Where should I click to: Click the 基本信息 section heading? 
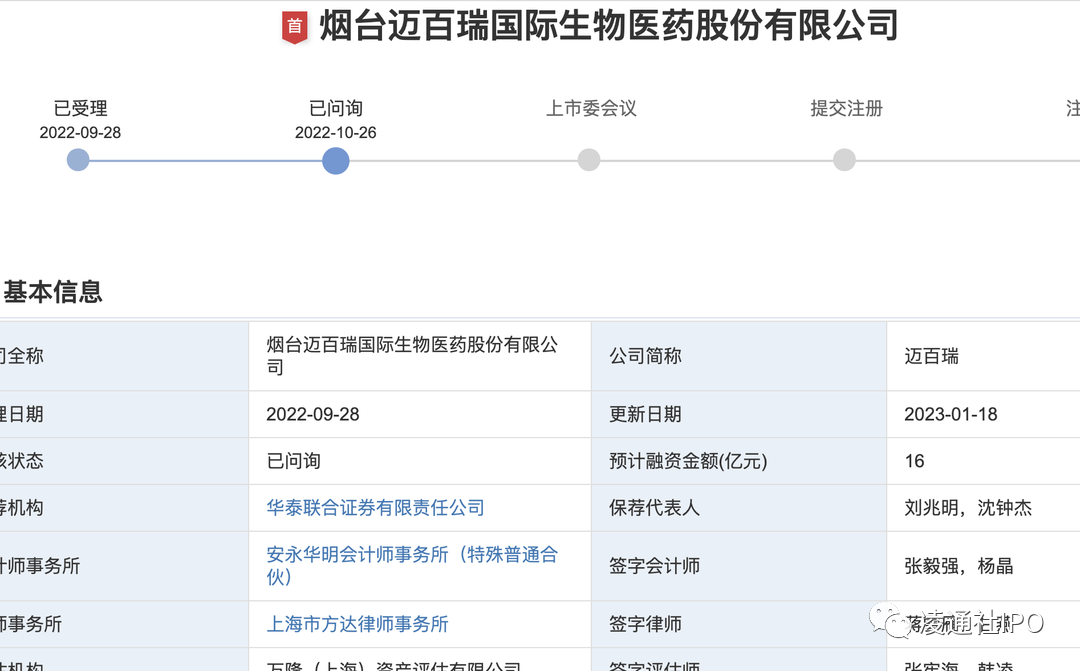(53, 291)
